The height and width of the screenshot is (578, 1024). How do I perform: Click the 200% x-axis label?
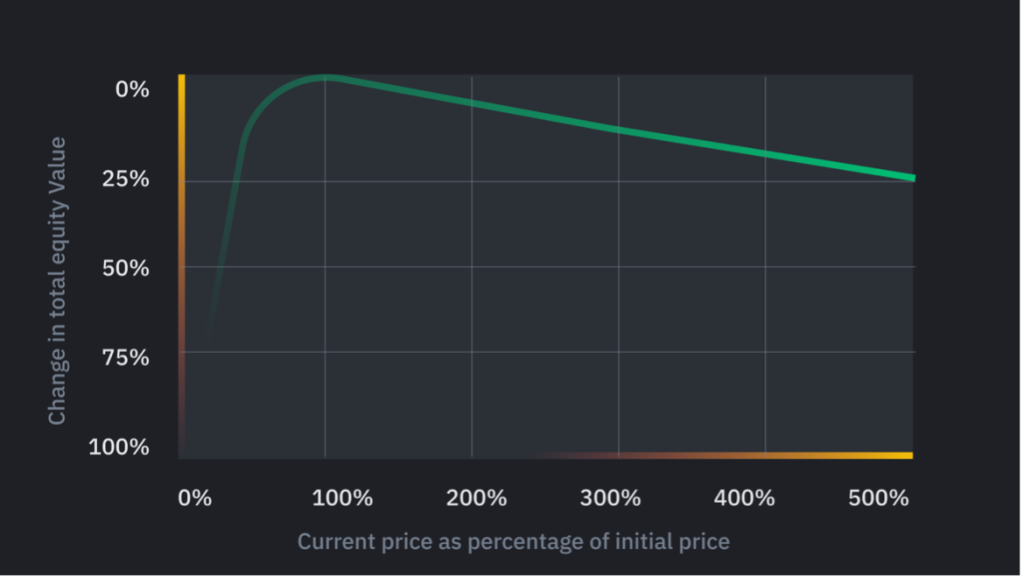click(476, 498)
